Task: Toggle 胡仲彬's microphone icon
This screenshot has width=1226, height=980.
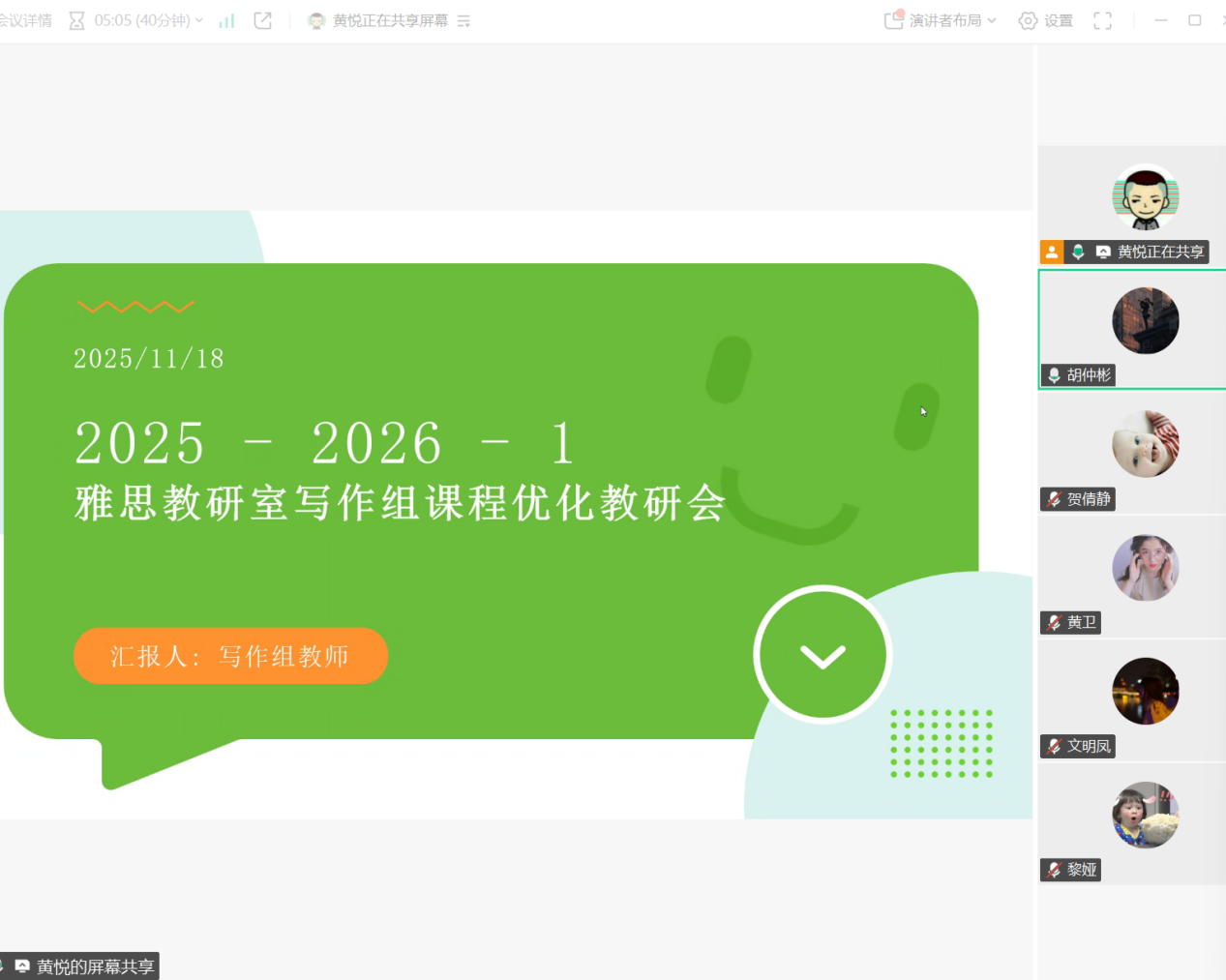Action: click(1054, 375)
